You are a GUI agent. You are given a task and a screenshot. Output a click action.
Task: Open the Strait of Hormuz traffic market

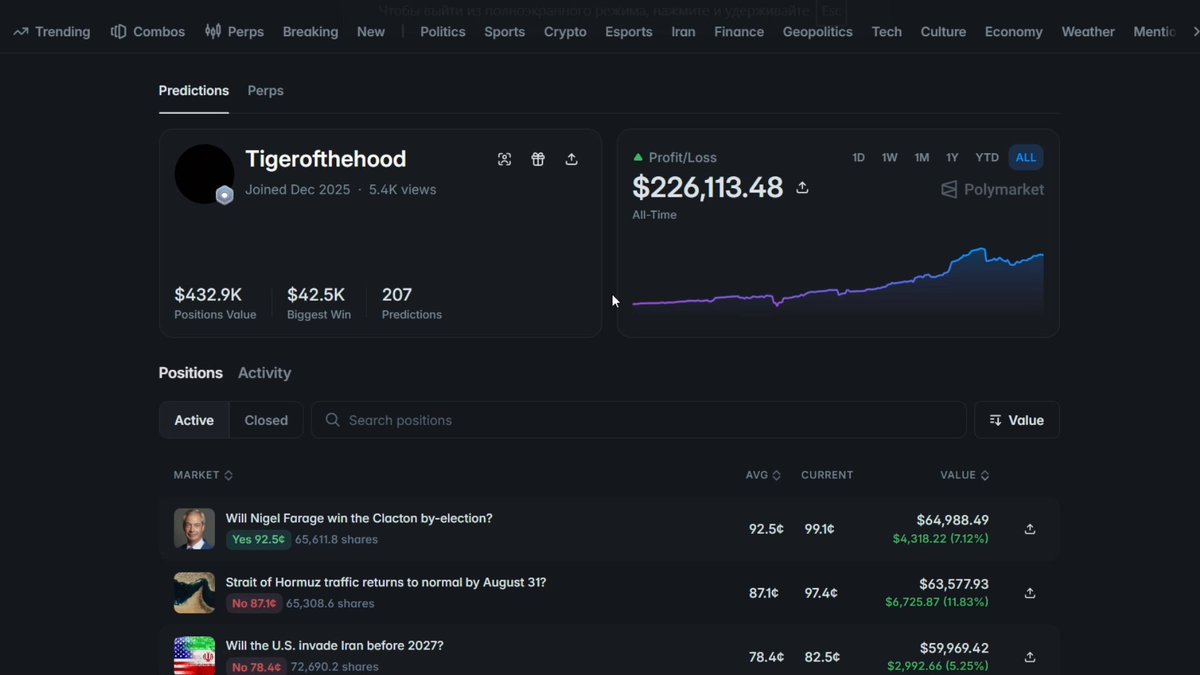click(386, 582)
